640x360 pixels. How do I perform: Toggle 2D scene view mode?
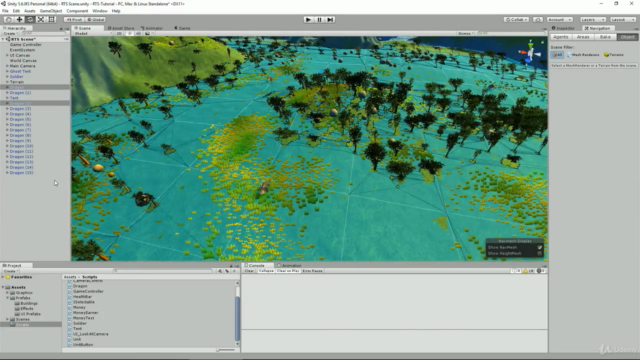coord(119,33)
